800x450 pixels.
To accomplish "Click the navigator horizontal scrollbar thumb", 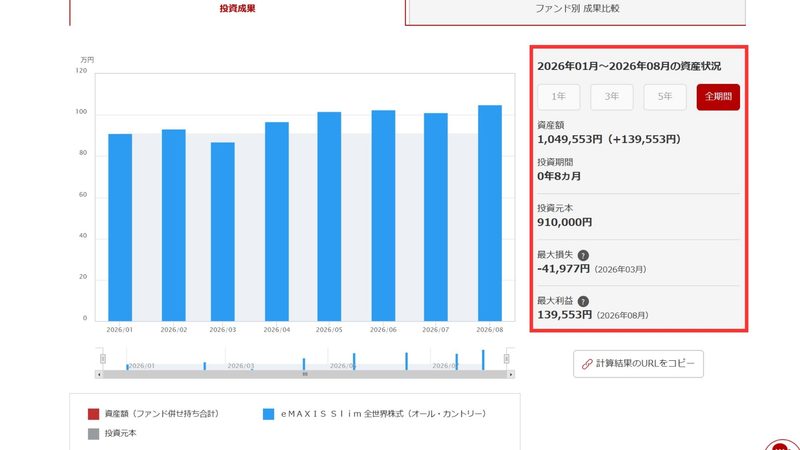I will pyautogui.click(x=305, y=374).
